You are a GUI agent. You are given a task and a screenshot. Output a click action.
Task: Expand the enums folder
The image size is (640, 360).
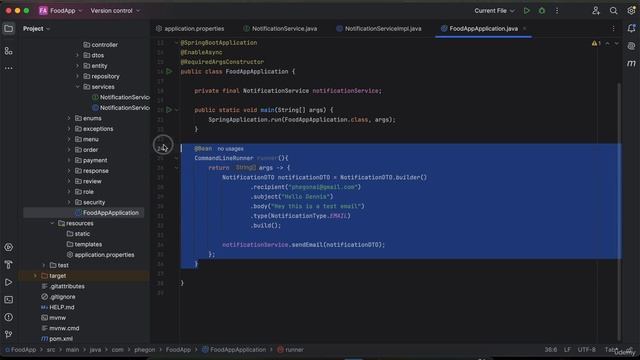coord(69,118)
